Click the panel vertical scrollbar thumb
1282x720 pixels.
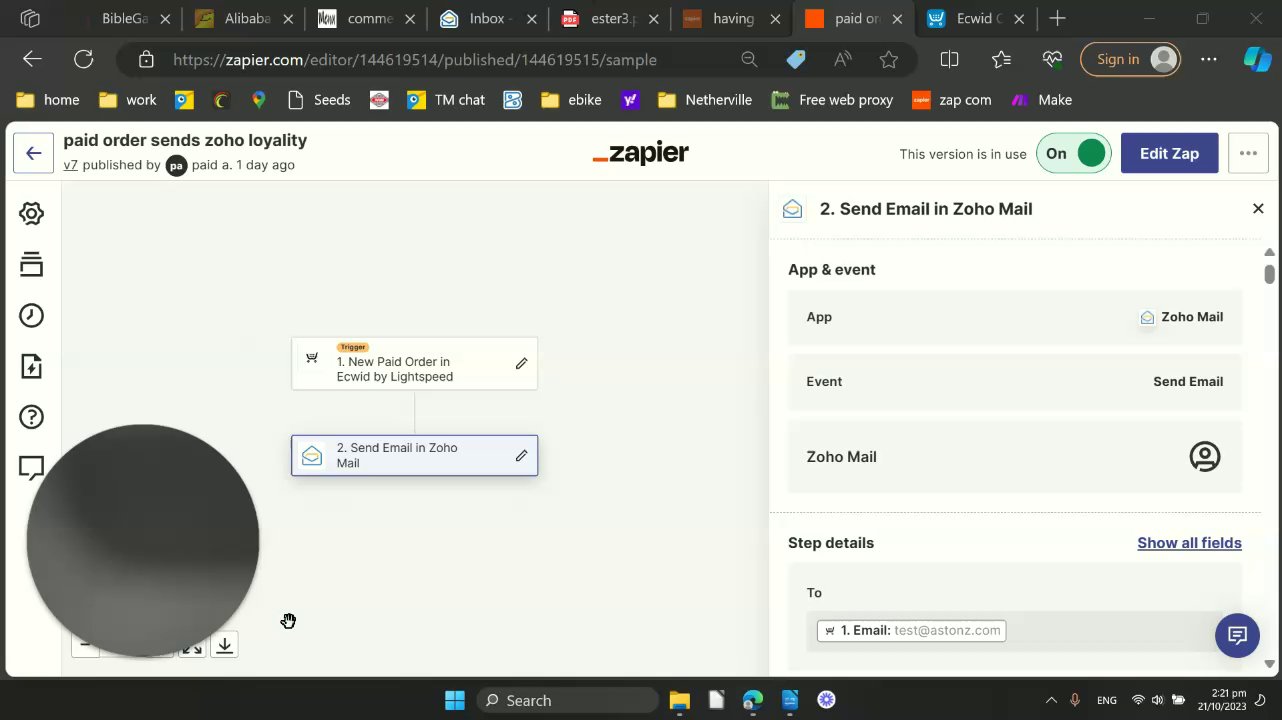pyautogui.click(x=1269, y=273)
